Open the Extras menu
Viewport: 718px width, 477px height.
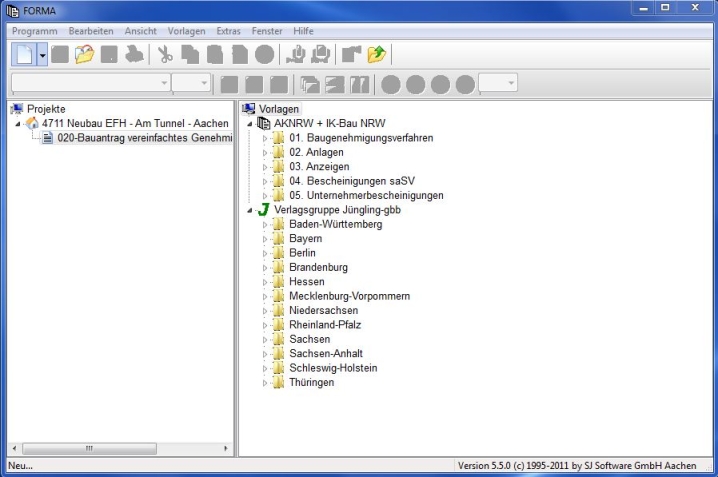point(228,31)
